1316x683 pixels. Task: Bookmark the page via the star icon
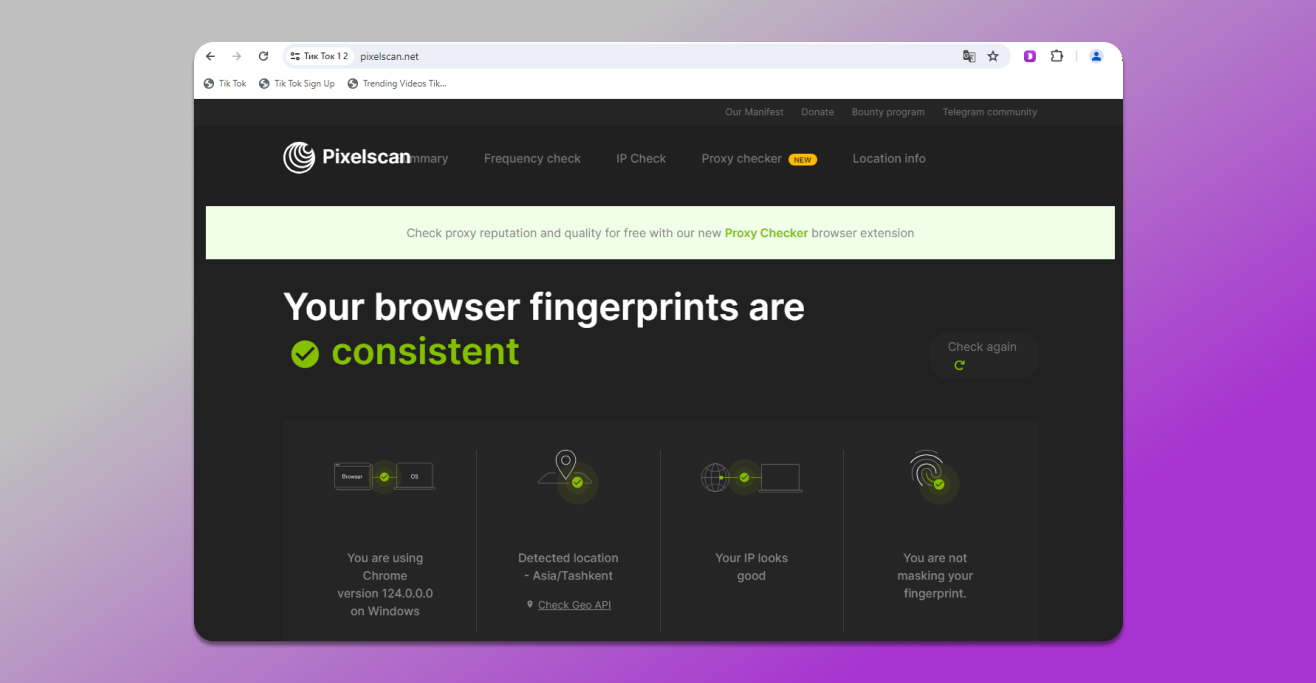click(993, 56)
